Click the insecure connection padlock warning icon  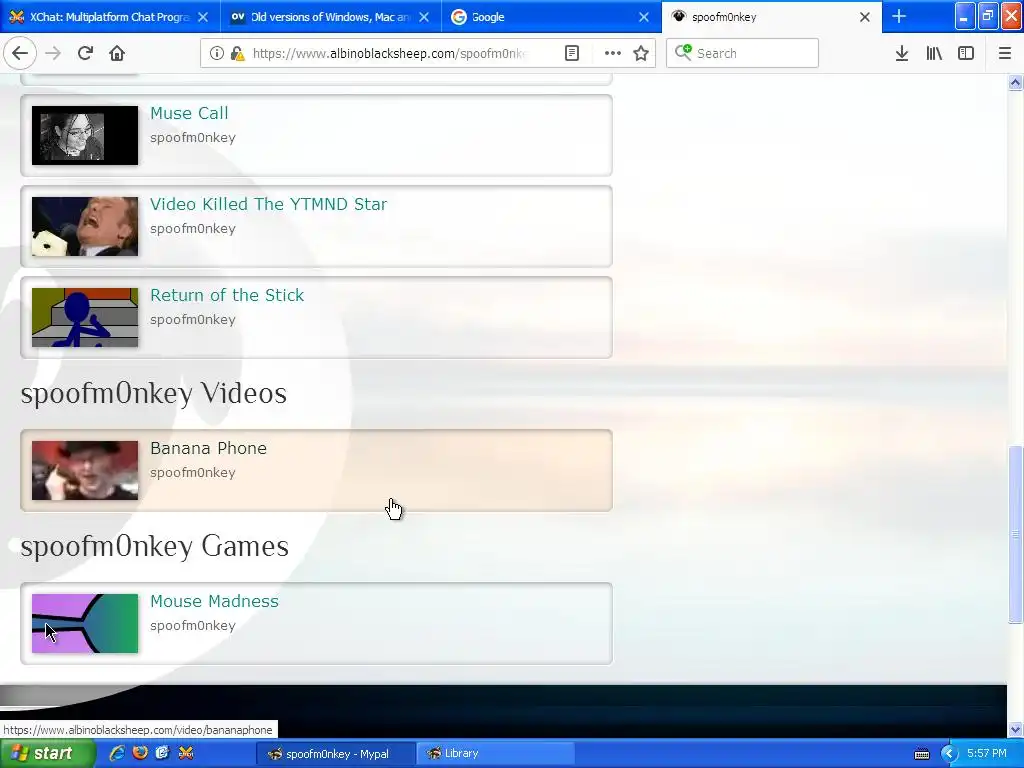point(237,53)
